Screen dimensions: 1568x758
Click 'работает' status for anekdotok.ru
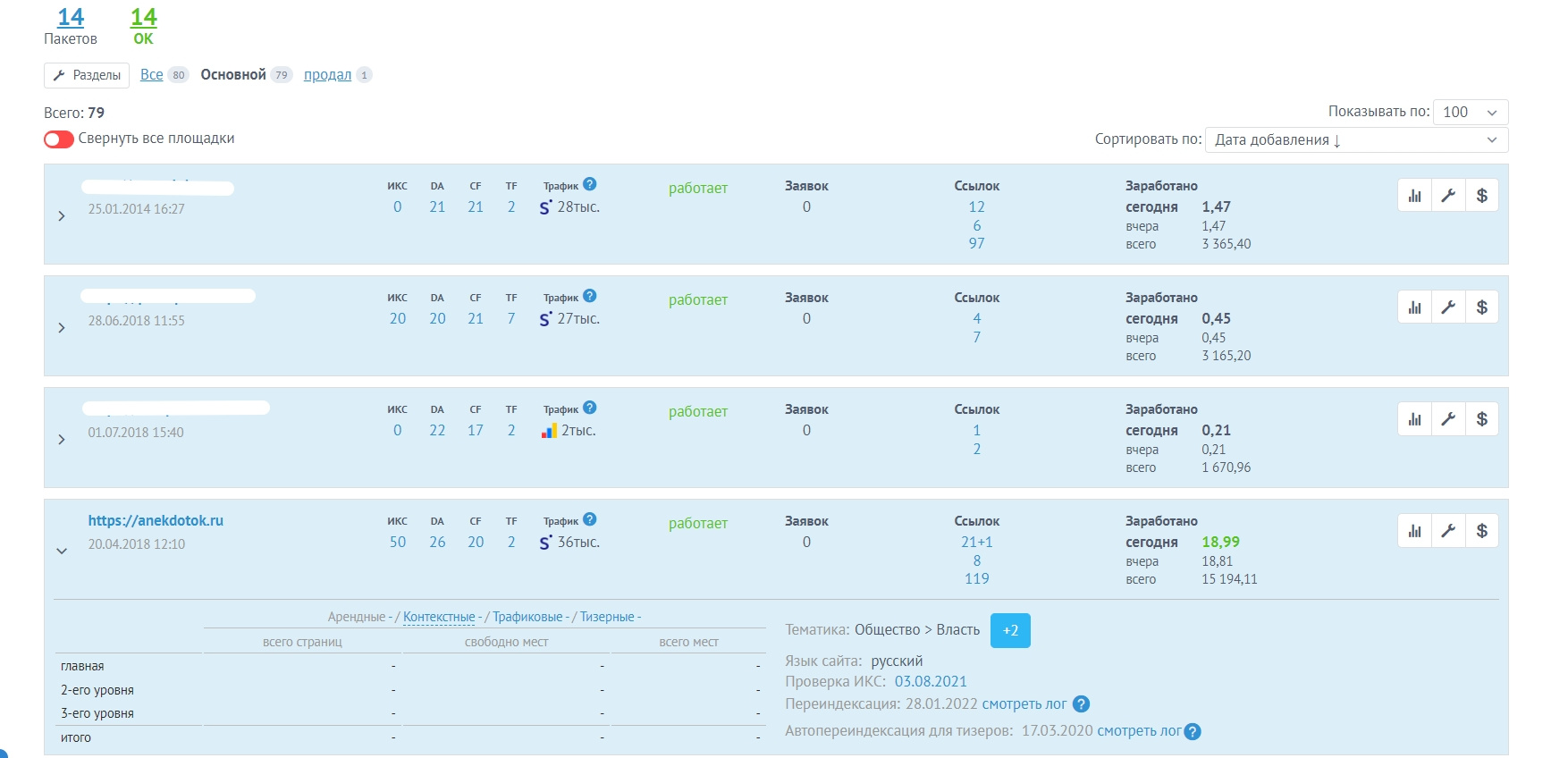[698, 524]
